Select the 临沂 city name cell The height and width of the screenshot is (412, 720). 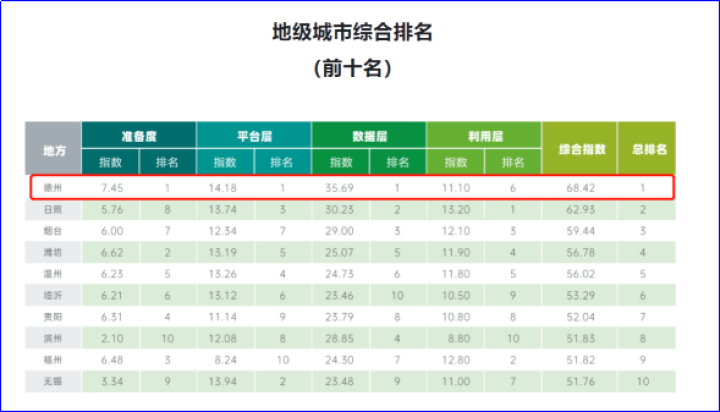coord(53,295)
